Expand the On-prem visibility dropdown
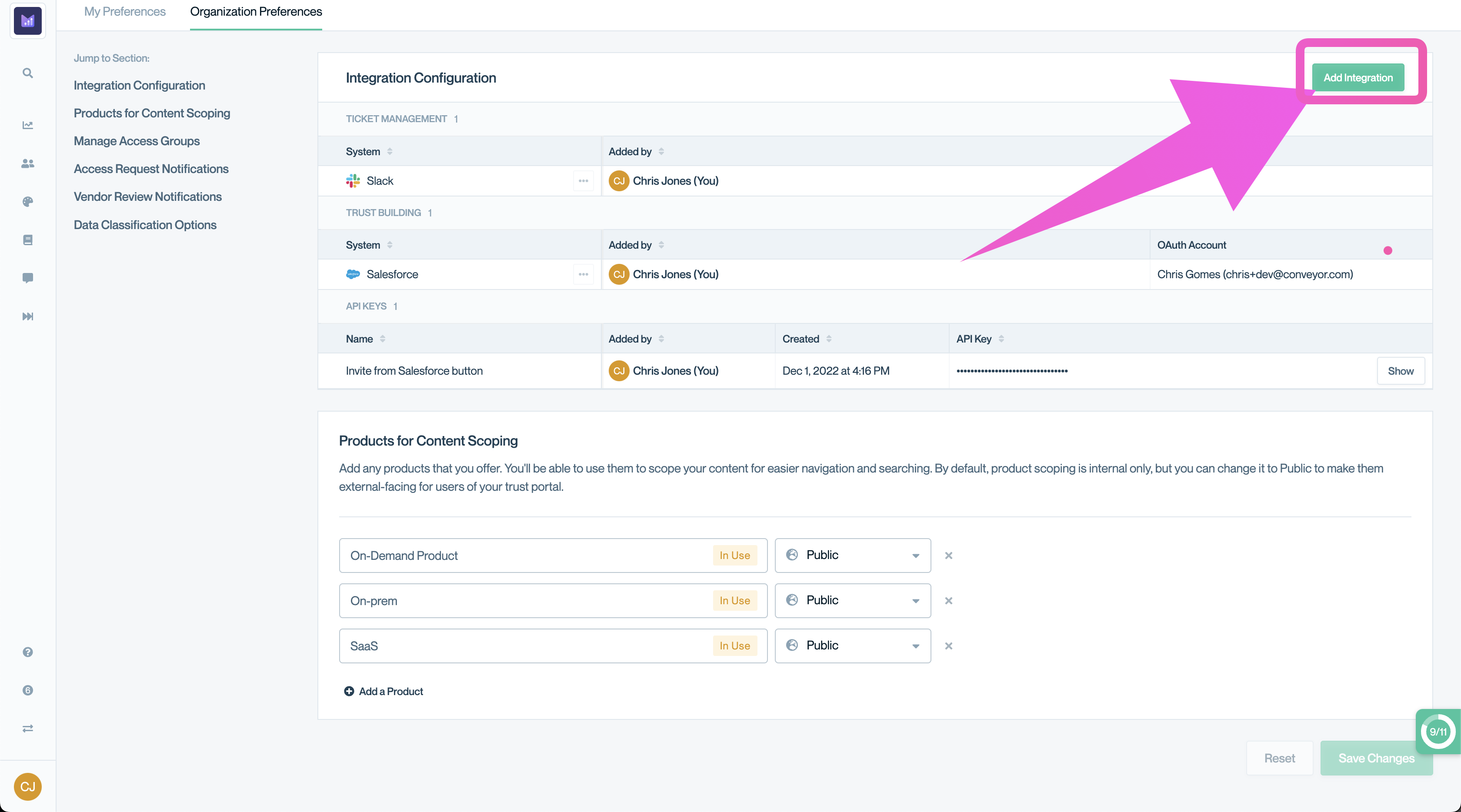1461x812 pixels. (x=852, y=600)
